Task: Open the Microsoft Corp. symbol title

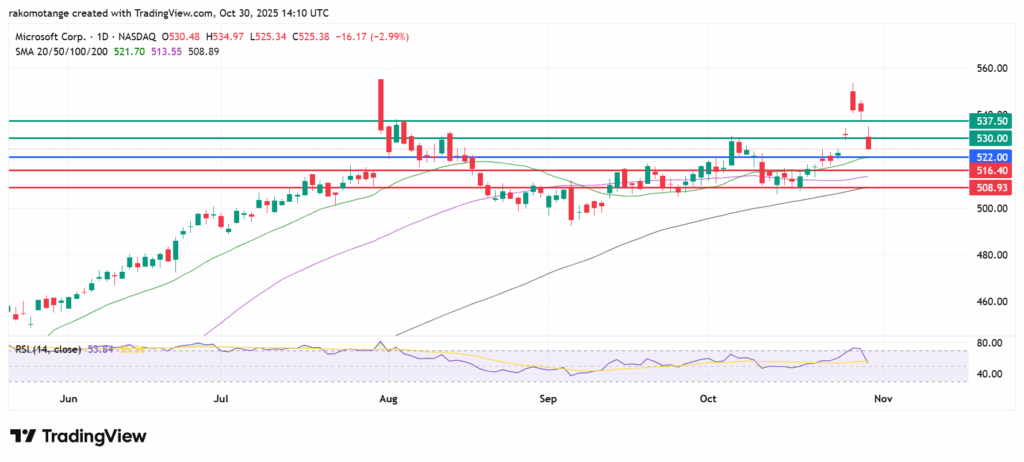Action: pyautogui.click(x=44, y=37)
